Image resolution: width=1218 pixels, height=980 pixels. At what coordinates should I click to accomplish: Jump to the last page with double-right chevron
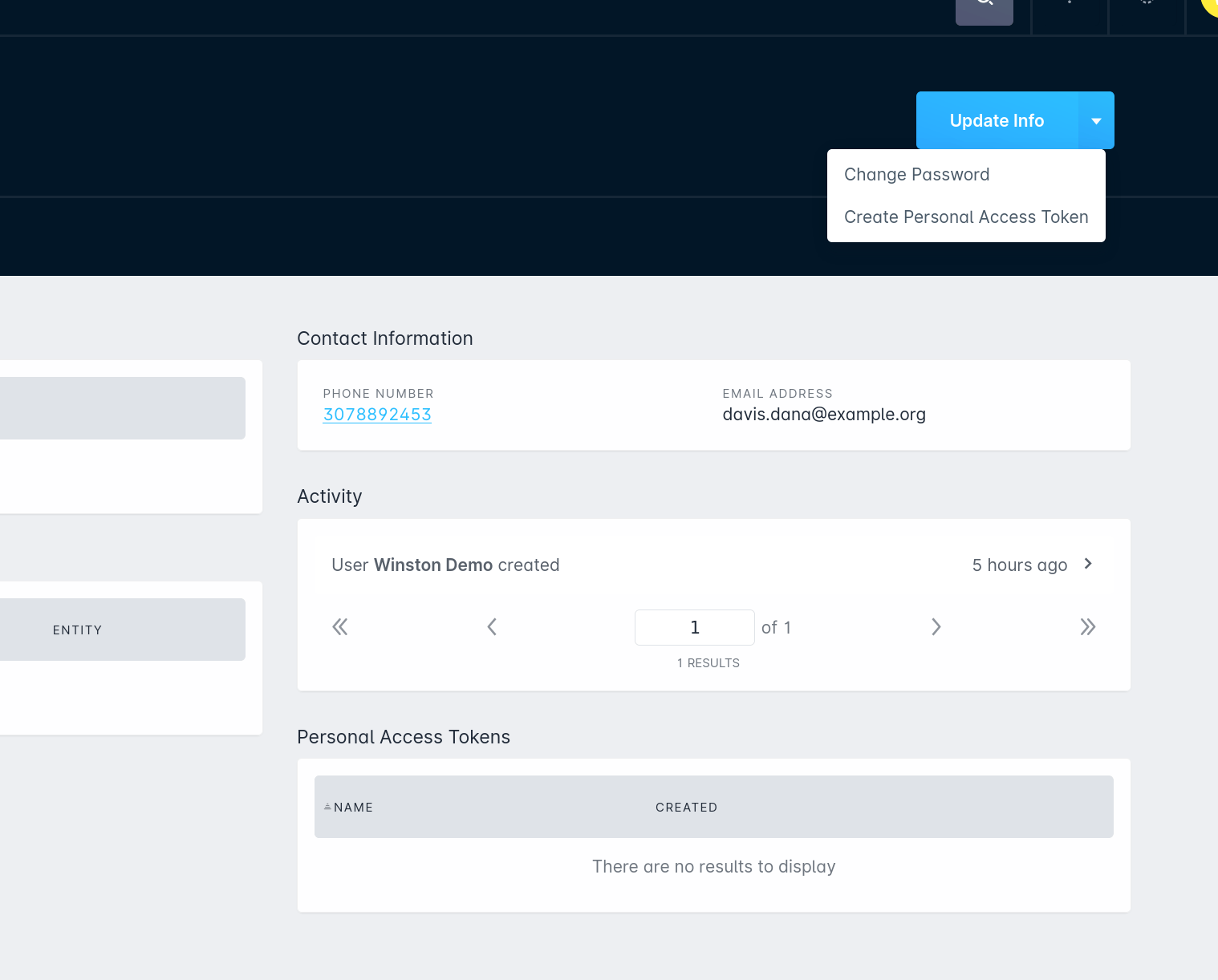coord(1088,627)
